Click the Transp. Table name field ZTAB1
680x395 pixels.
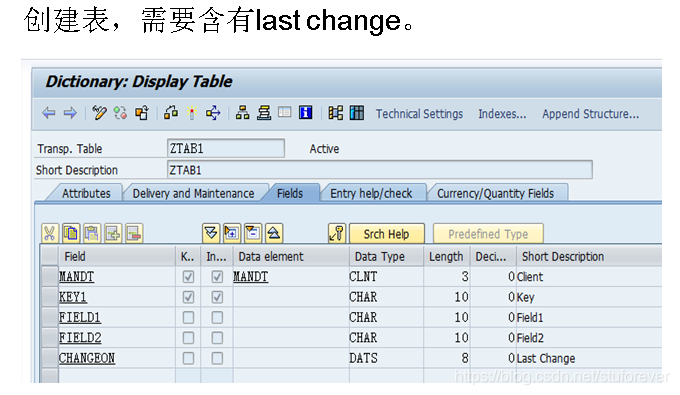coord(226,149)
